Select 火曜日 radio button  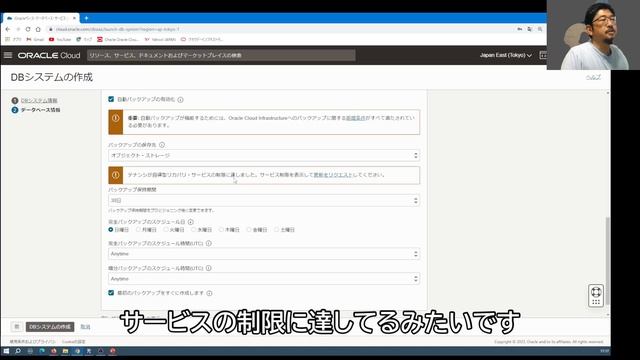click(x=166, y=230)
